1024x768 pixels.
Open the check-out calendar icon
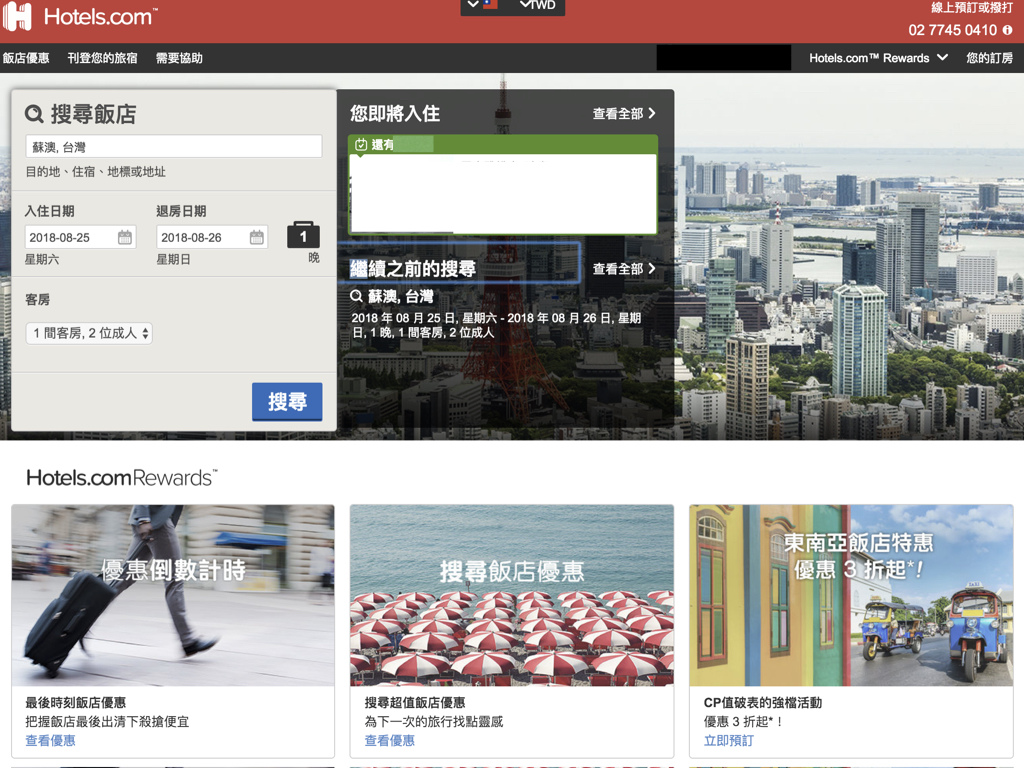pyautogui.click(x=257, y=237)
